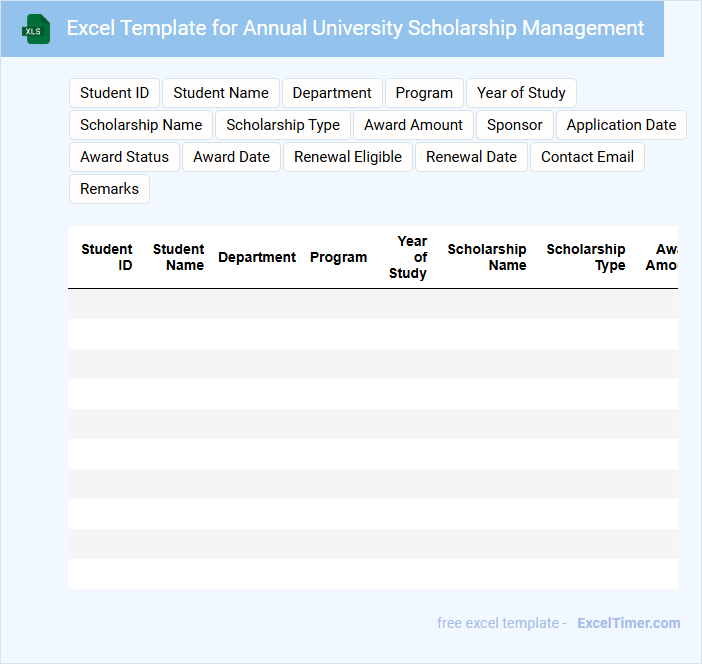The image size is (702, 664).
Task: Click the Year of Study tag
Action: pyautogui.click(x=521, y=93)
